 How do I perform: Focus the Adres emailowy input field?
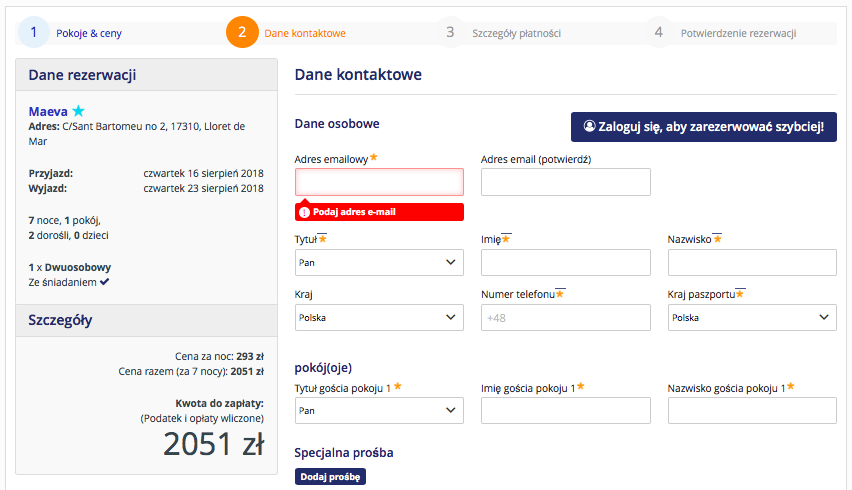point(379,182)
